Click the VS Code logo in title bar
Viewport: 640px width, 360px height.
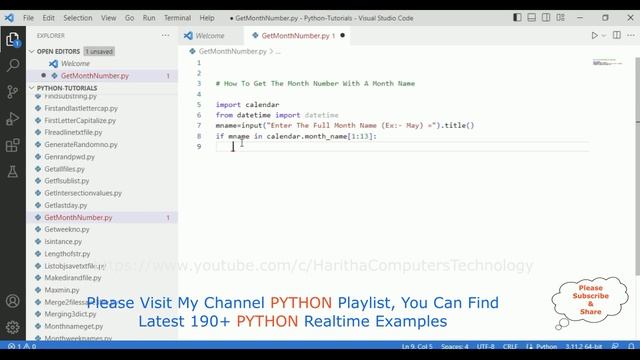point(9,18)
